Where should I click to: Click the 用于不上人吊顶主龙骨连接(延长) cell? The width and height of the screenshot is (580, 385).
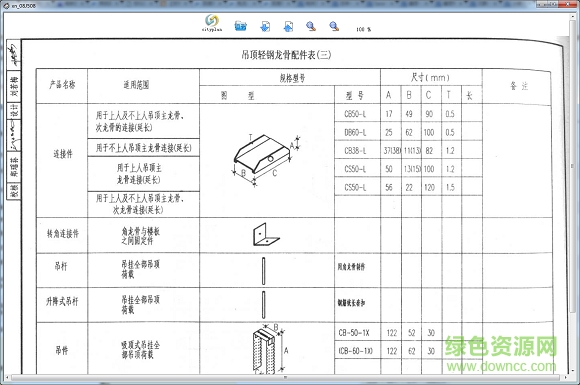[144, 148]
